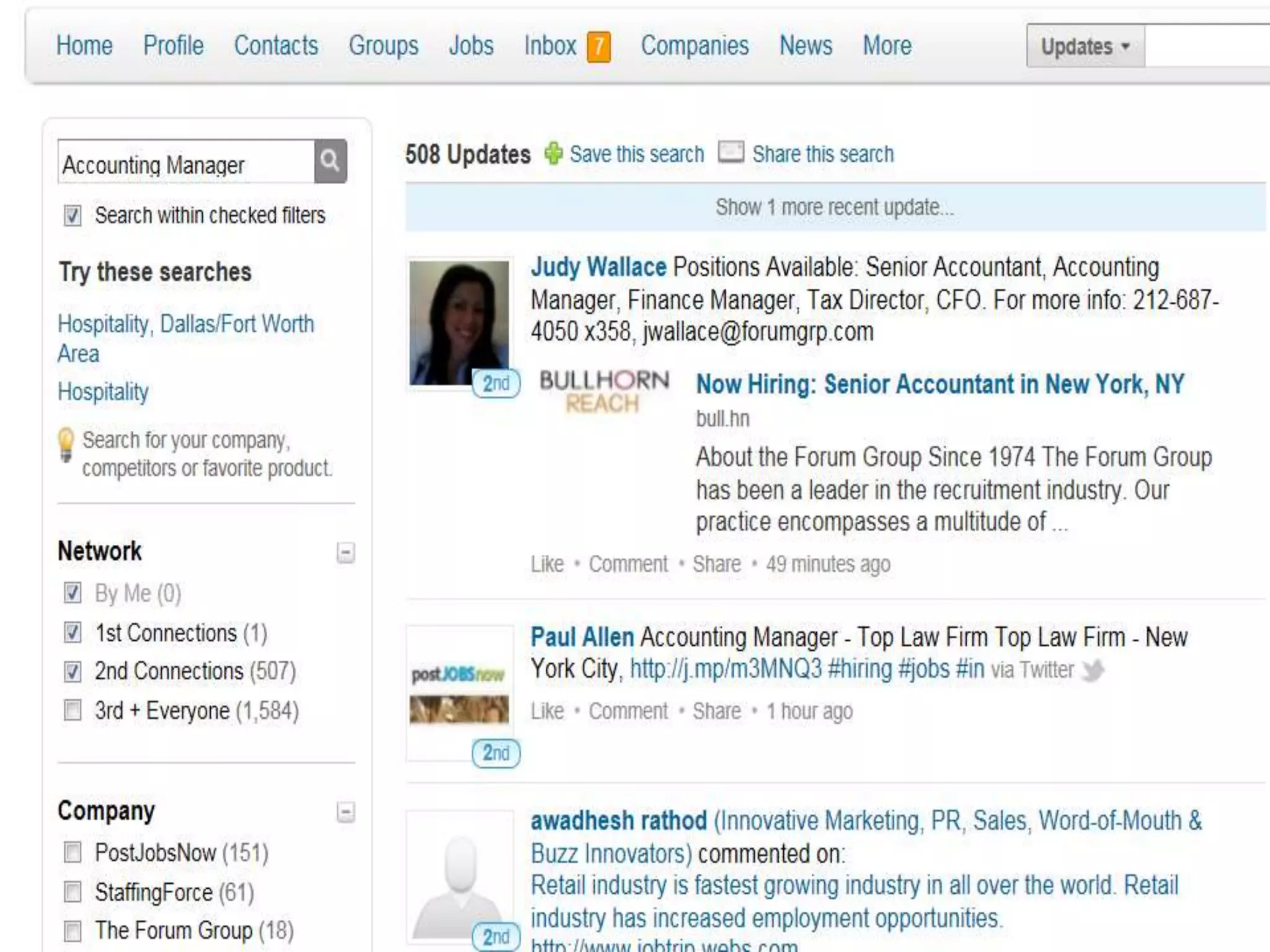Click the 2nd degree badge on Judy Wallace
1270x952 pixels.
coord(495,384)
